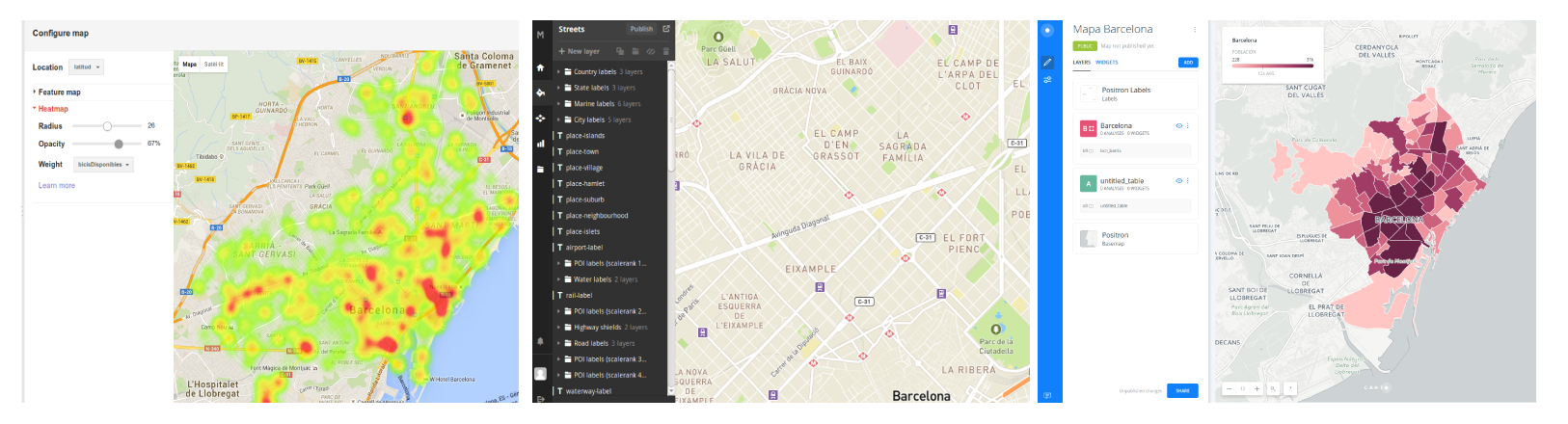The image size is (1568, 424).
Task: Expand the Feature map section
Action: 58,93
